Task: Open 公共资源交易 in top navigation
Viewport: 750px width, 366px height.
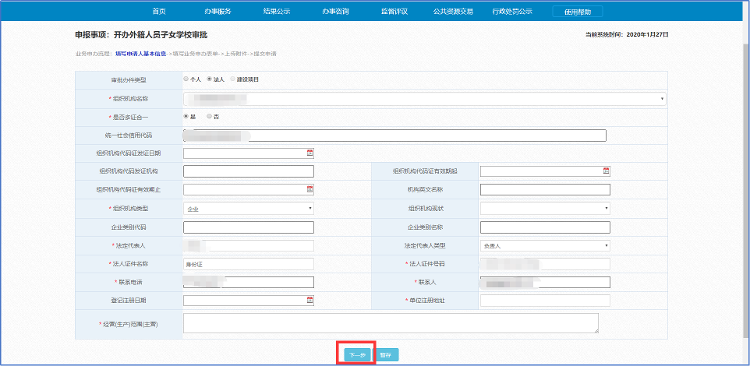Action: (x=453, y=11)
